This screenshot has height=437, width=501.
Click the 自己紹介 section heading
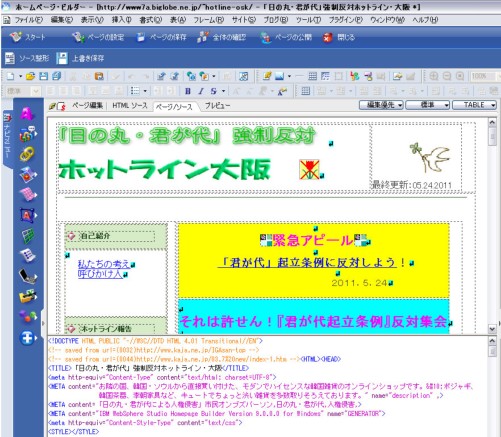point(95,236)
